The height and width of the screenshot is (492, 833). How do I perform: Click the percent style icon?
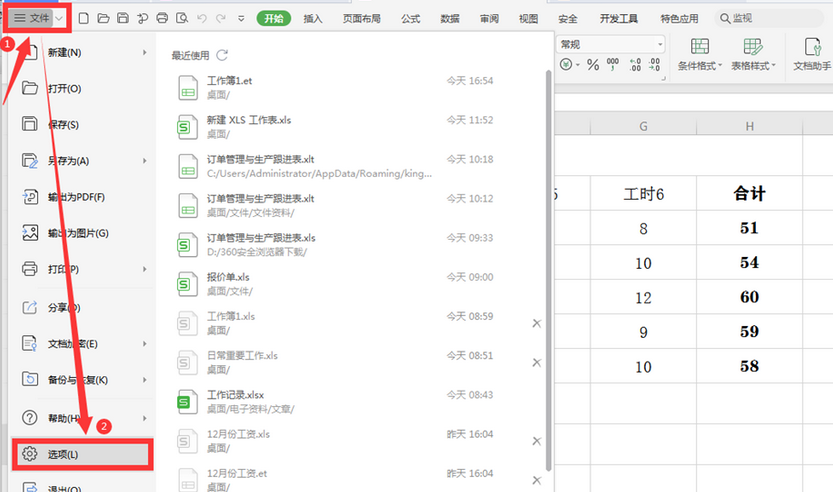593,65
